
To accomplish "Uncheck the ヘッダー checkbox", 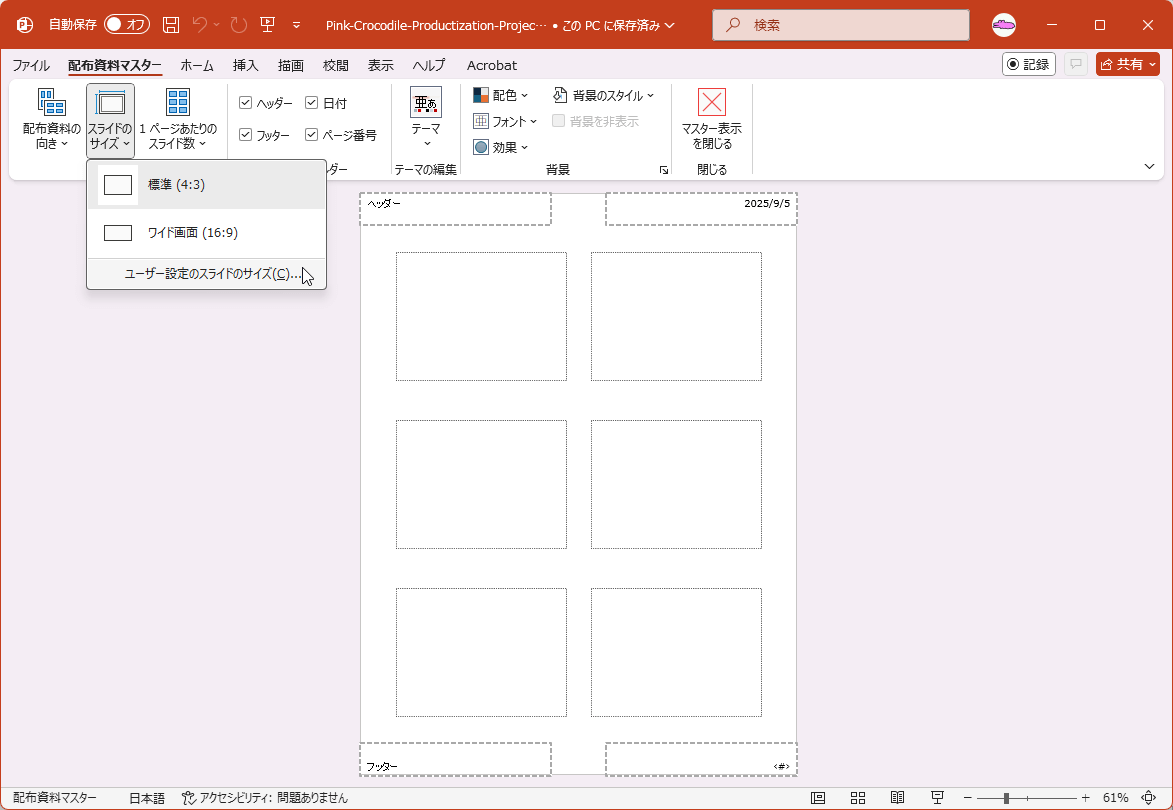I will tap(246, 103).
